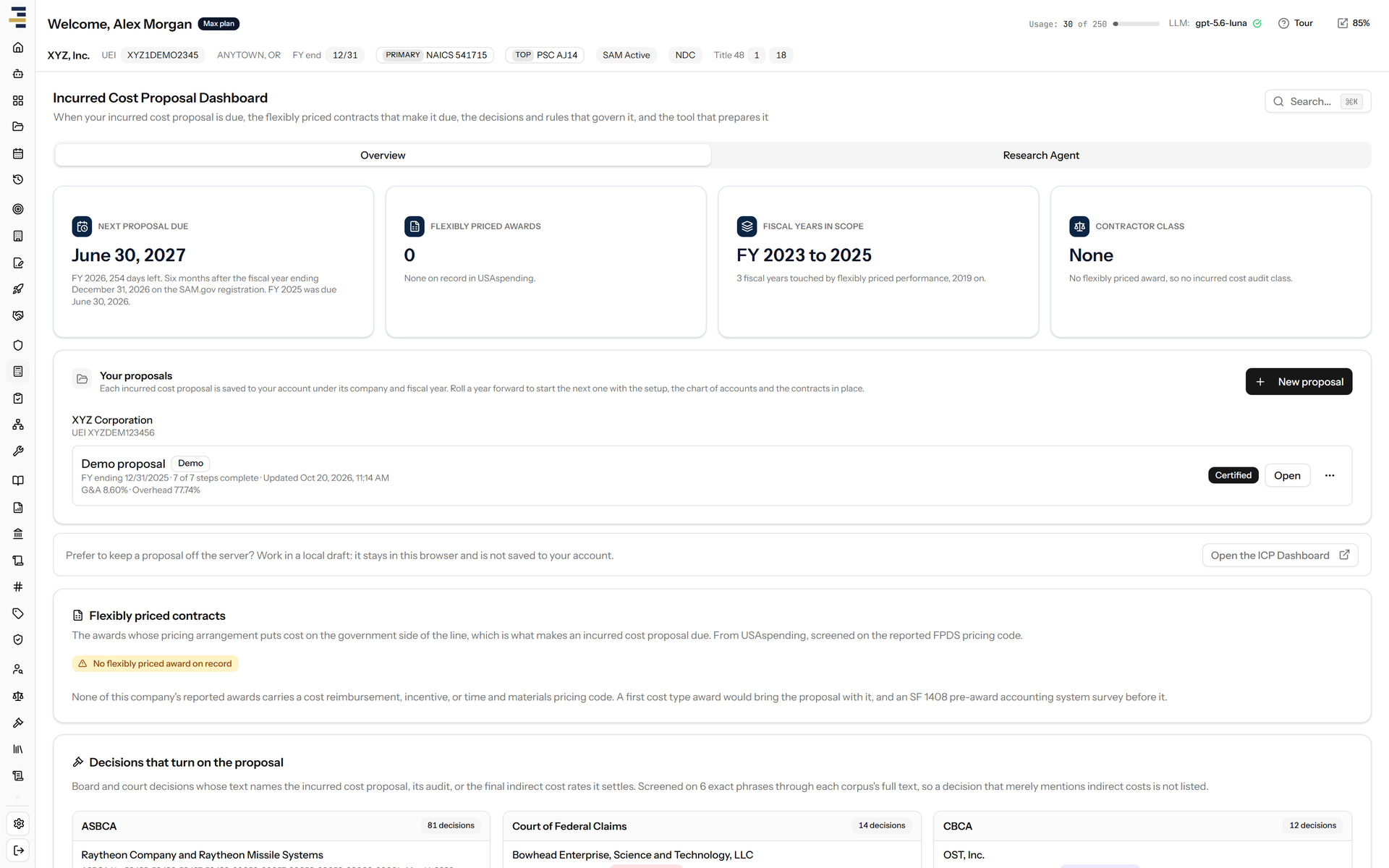Image resolution: width=1389 pixels, height=868 pixels.
Task: Open the handshake icon in the sidebar
Action: pos(18,315)
